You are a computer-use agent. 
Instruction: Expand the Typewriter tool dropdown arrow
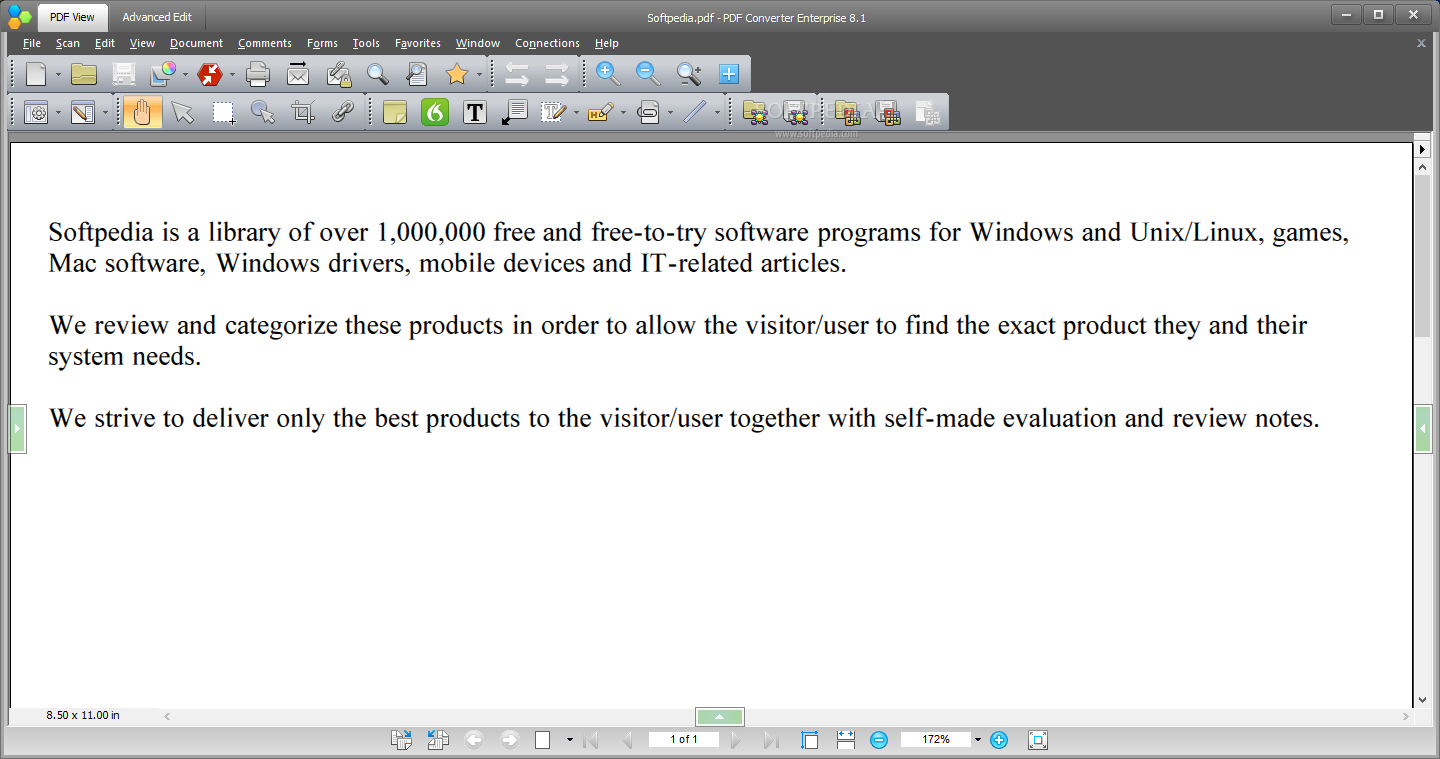576,113
